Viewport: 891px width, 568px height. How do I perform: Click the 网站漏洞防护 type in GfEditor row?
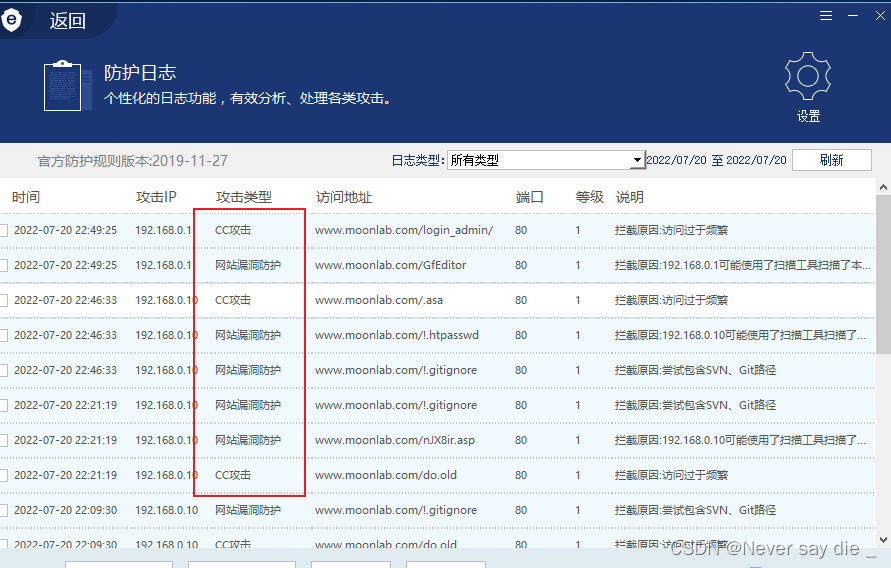pyautogui.click(x=248, y=265)
